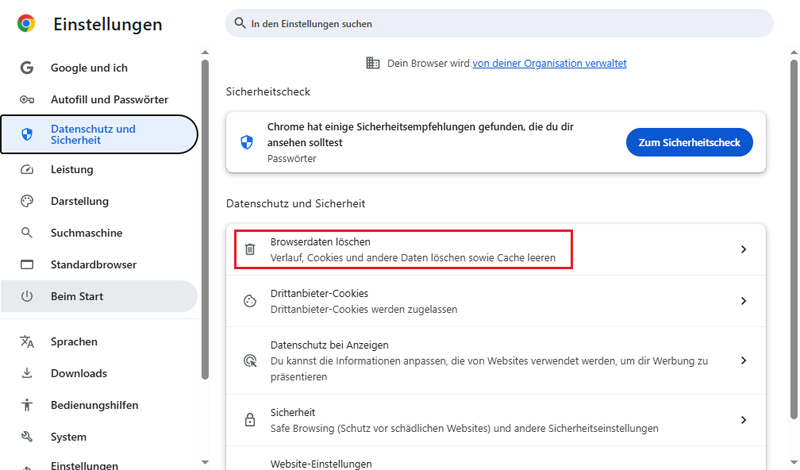Click the 'Passwörter' subtext in safety card
Image resolution: width=800 pixels, height=470 pixels.
tap(291, 158)
